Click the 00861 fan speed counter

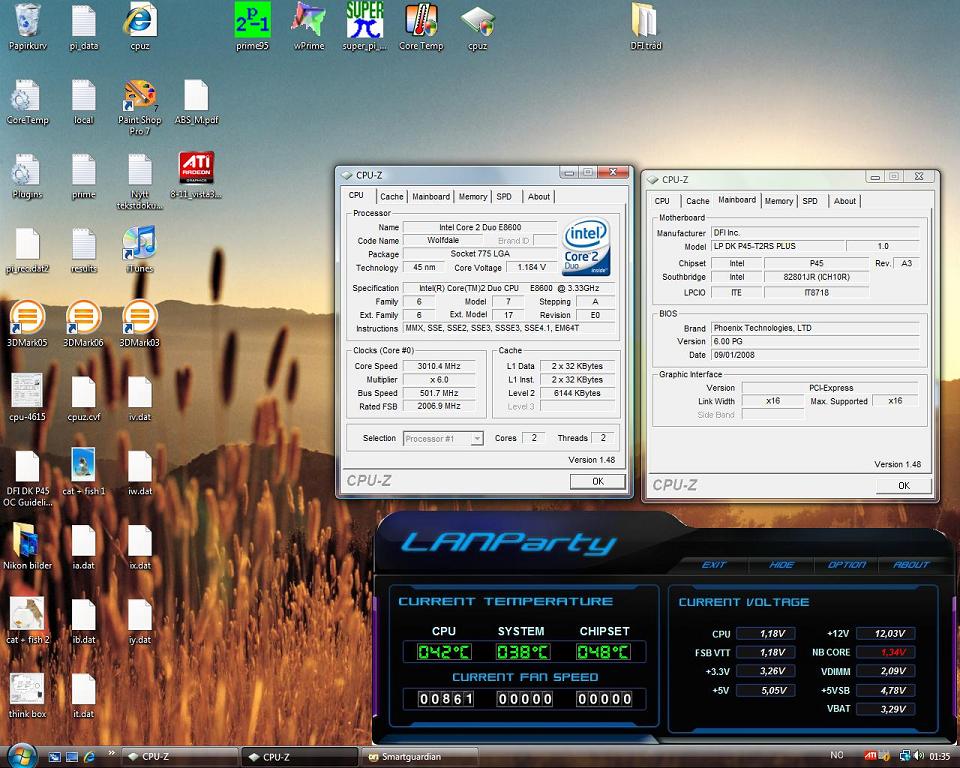coord(446,699)
